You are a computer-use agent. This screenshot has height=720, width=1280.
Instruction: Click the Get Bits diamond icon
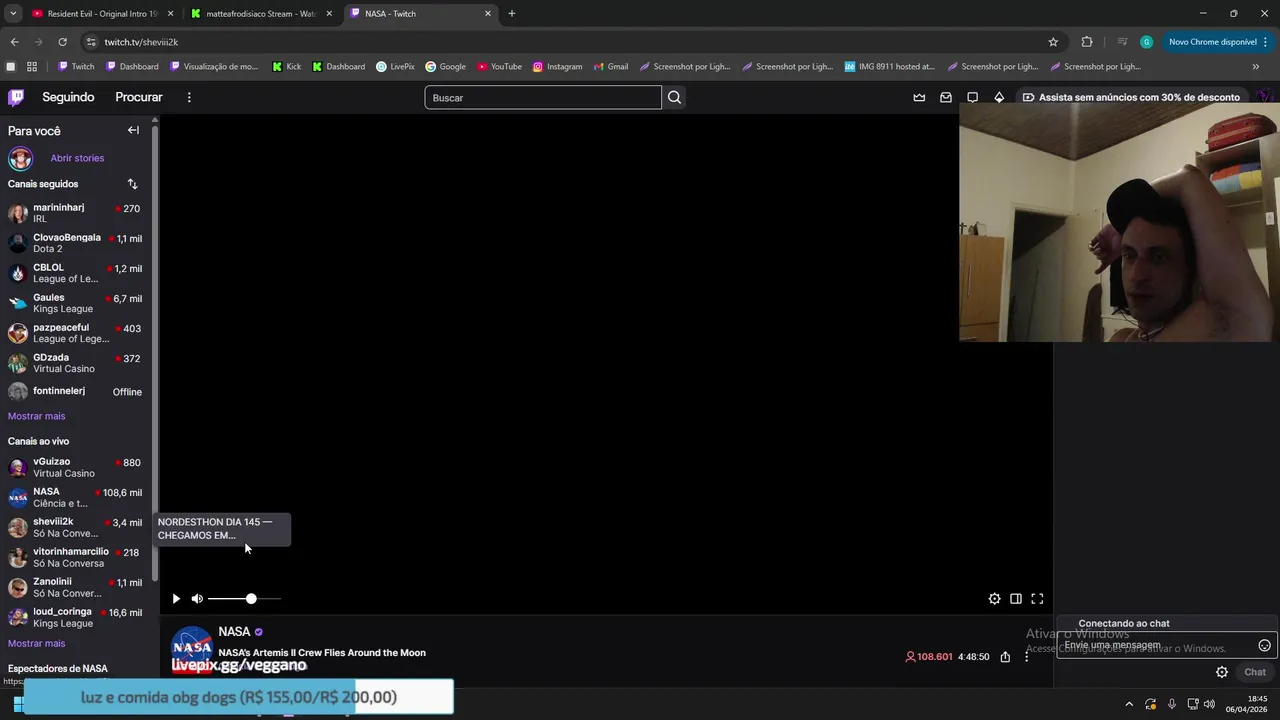(x=999, y=97)
